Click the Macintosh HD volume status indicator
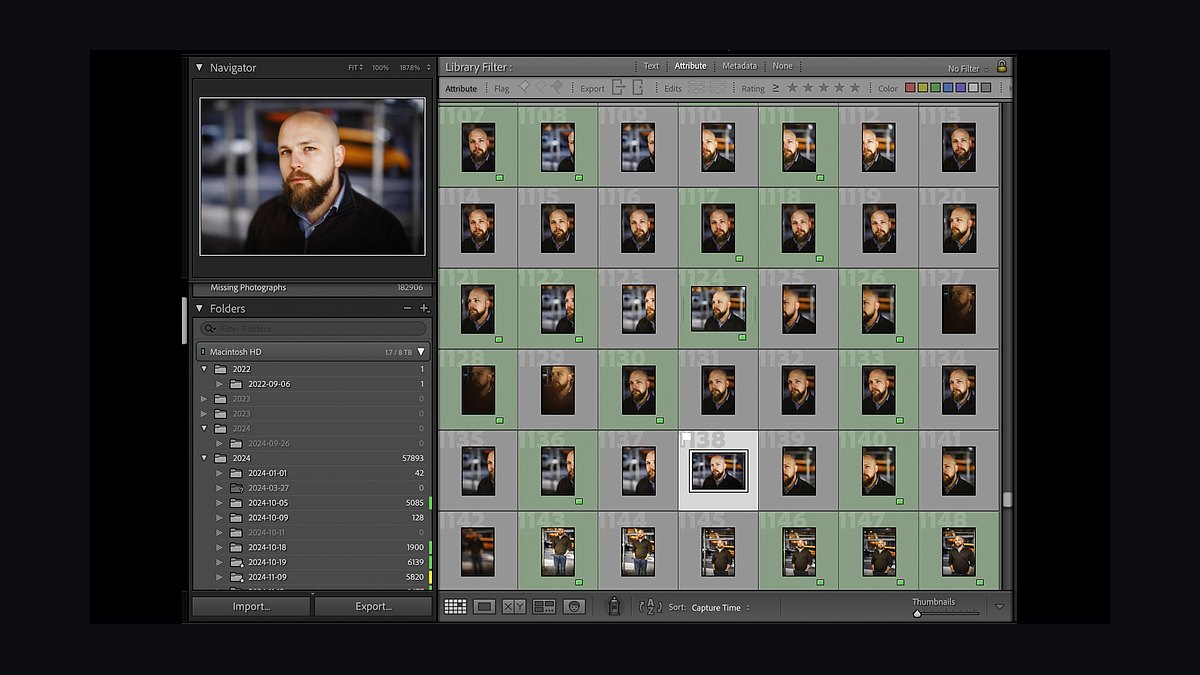 coord(202,352)
